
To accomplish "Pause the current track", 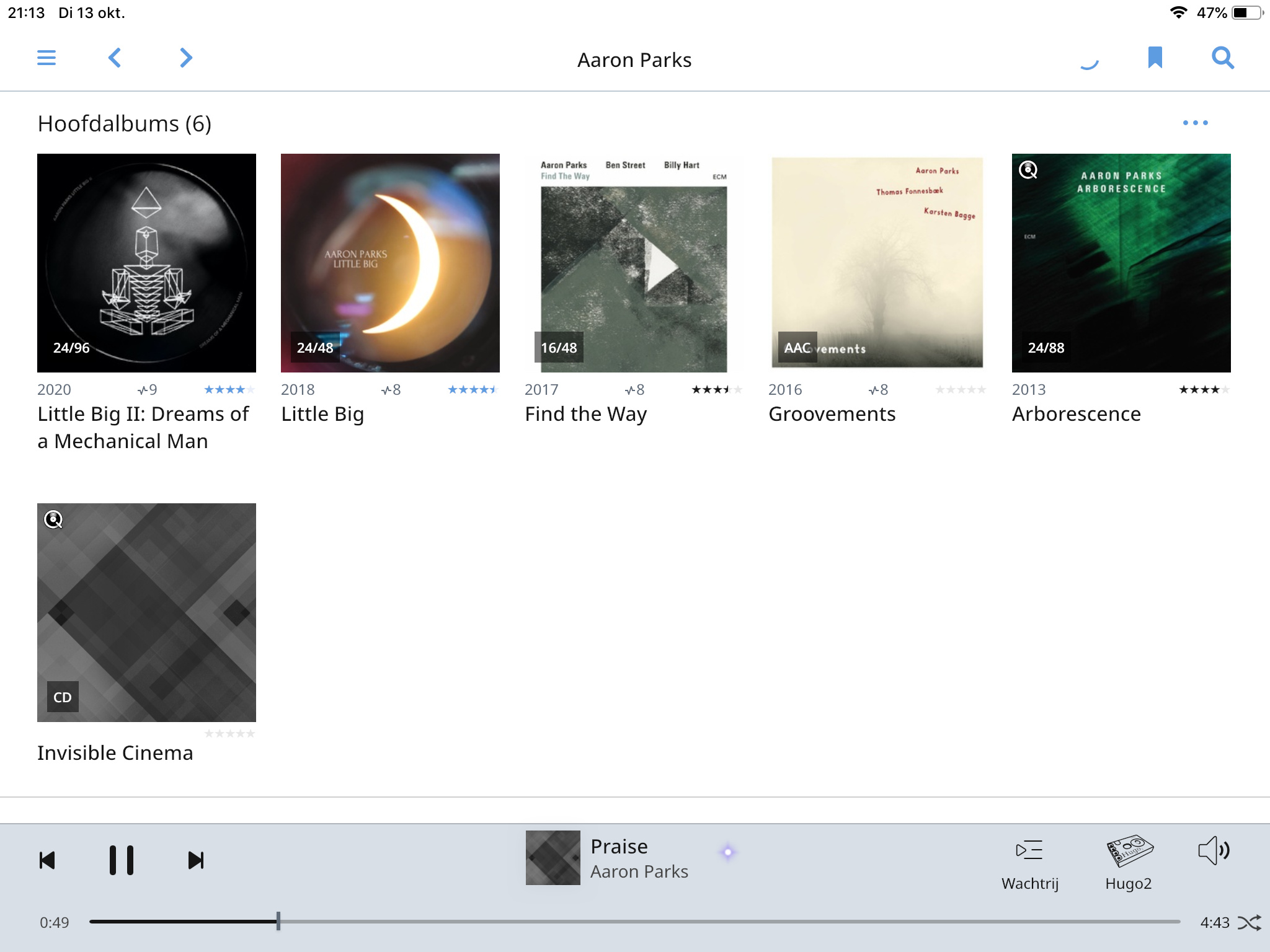I will pos(122,860).
